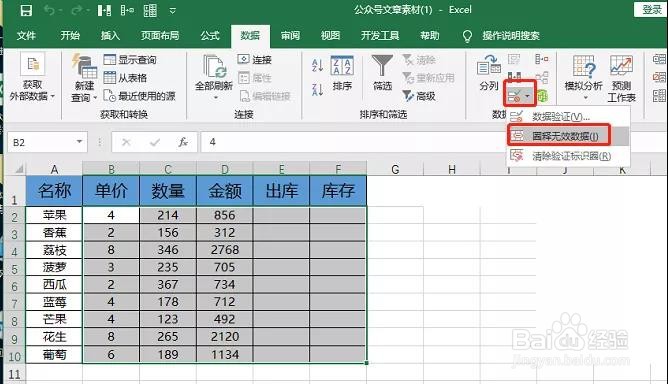Image resolution: width=668 pixels, height=384 pixels.
Task: Click the Save icon in quick access toolbar
Action: coord(26,11)
